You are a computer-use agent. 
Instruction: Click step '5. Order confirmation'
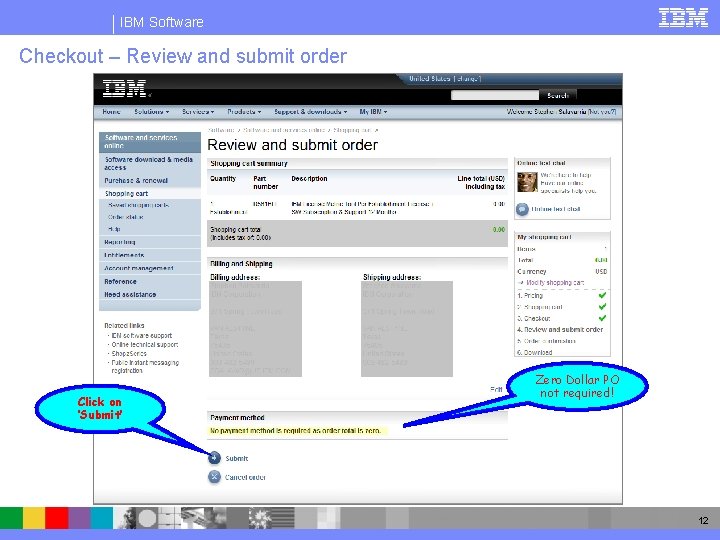546,341
